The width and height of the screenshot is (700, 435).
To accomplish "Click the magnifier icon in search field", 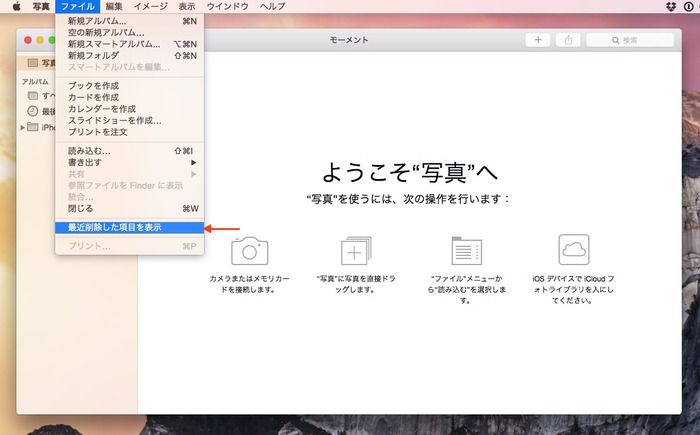I will [x=616, y=41].
